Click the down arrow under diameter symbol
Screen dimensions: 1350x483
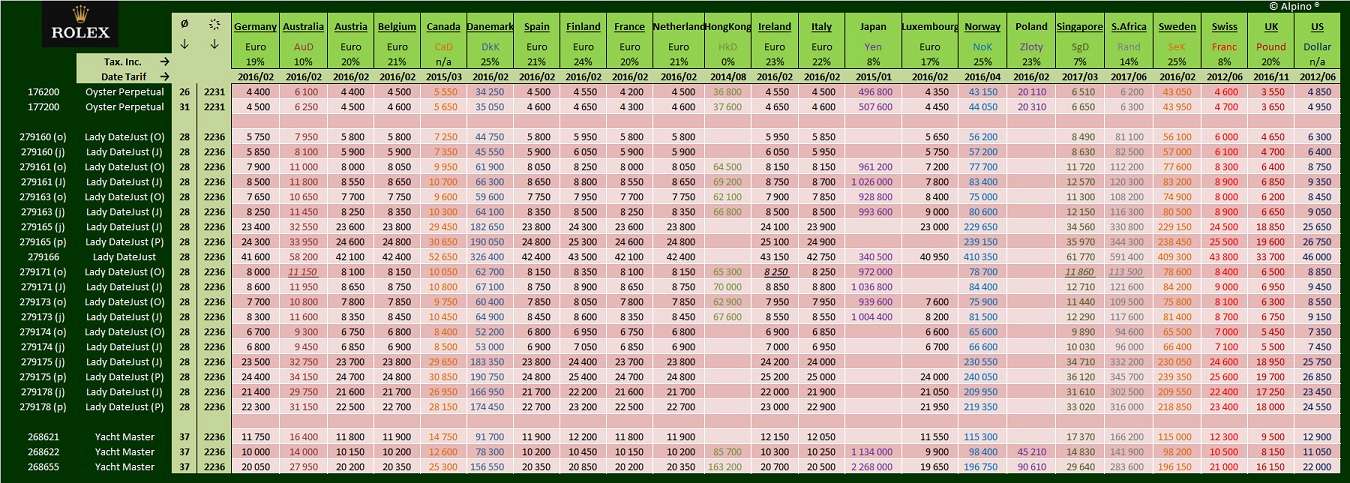183,44
